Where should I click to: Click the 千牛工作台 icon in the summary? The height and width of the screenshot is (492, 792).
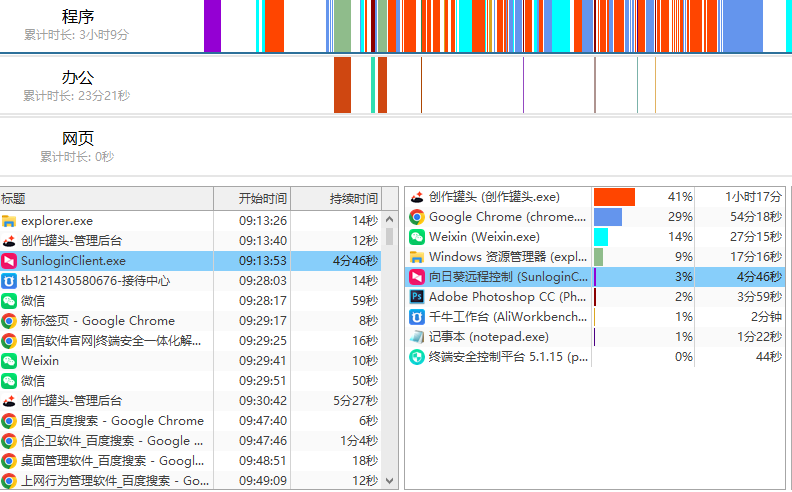tap(417, 317)
